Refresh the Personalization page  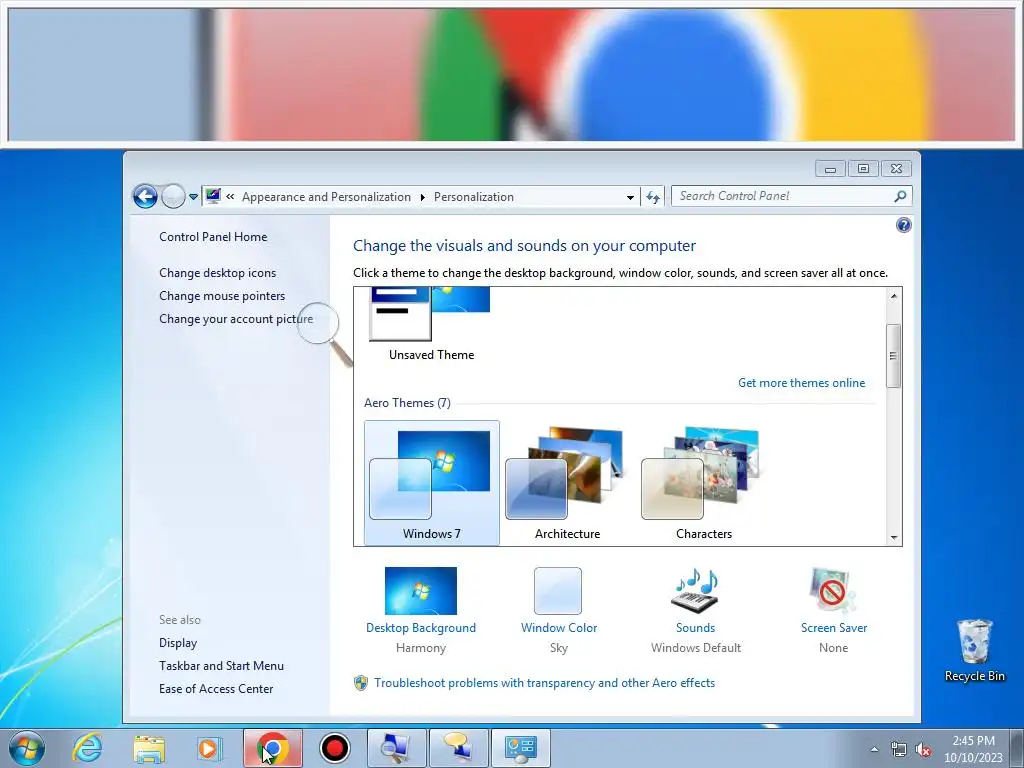click(x=653, y=197)
